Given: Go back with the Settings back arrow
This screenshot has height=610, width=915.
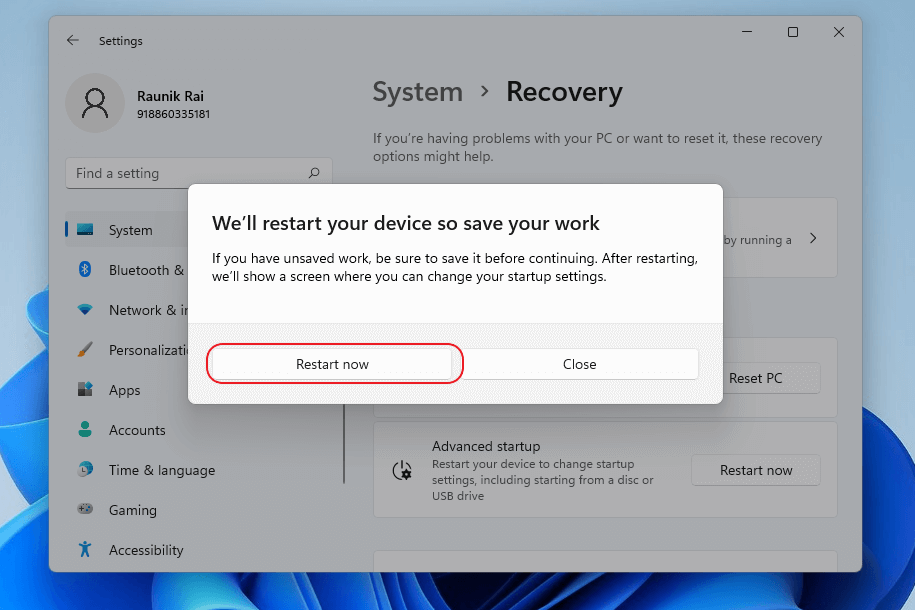Looking at the screenshot, I should point(72,40).
